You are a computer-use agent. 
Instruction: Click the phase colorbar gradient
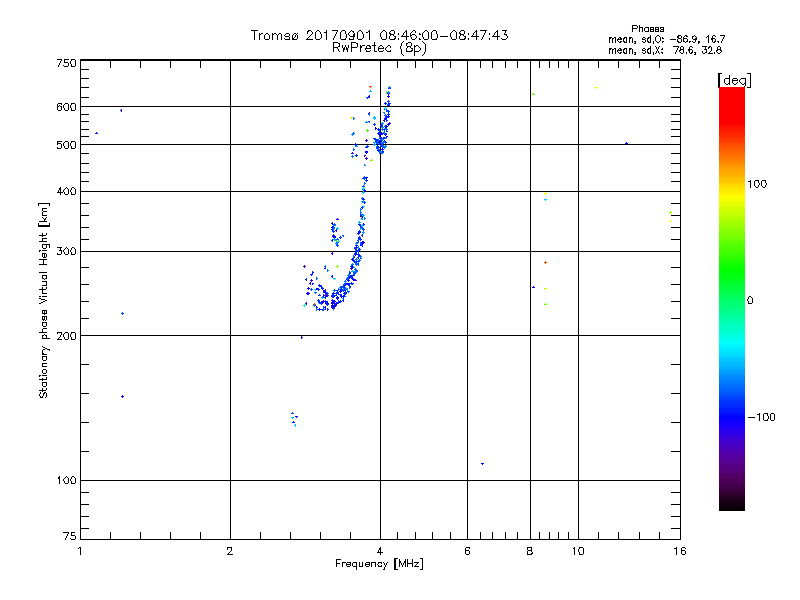[732, 298]
